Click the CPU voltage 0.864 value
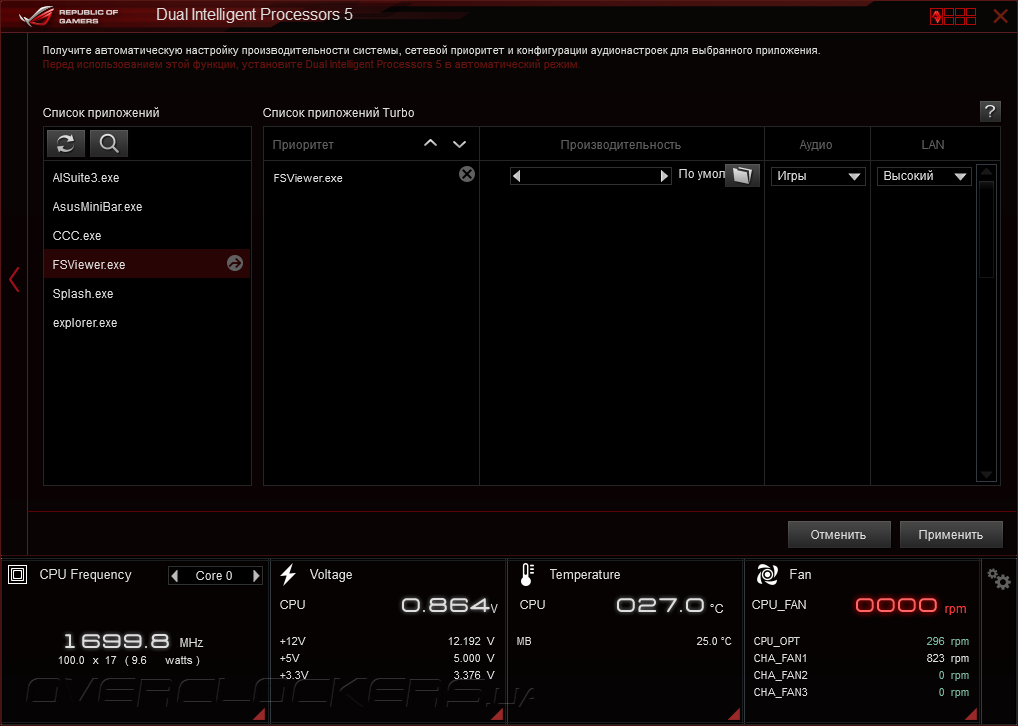The height and width of the screenshot is (726, 1018). point(449,606)
